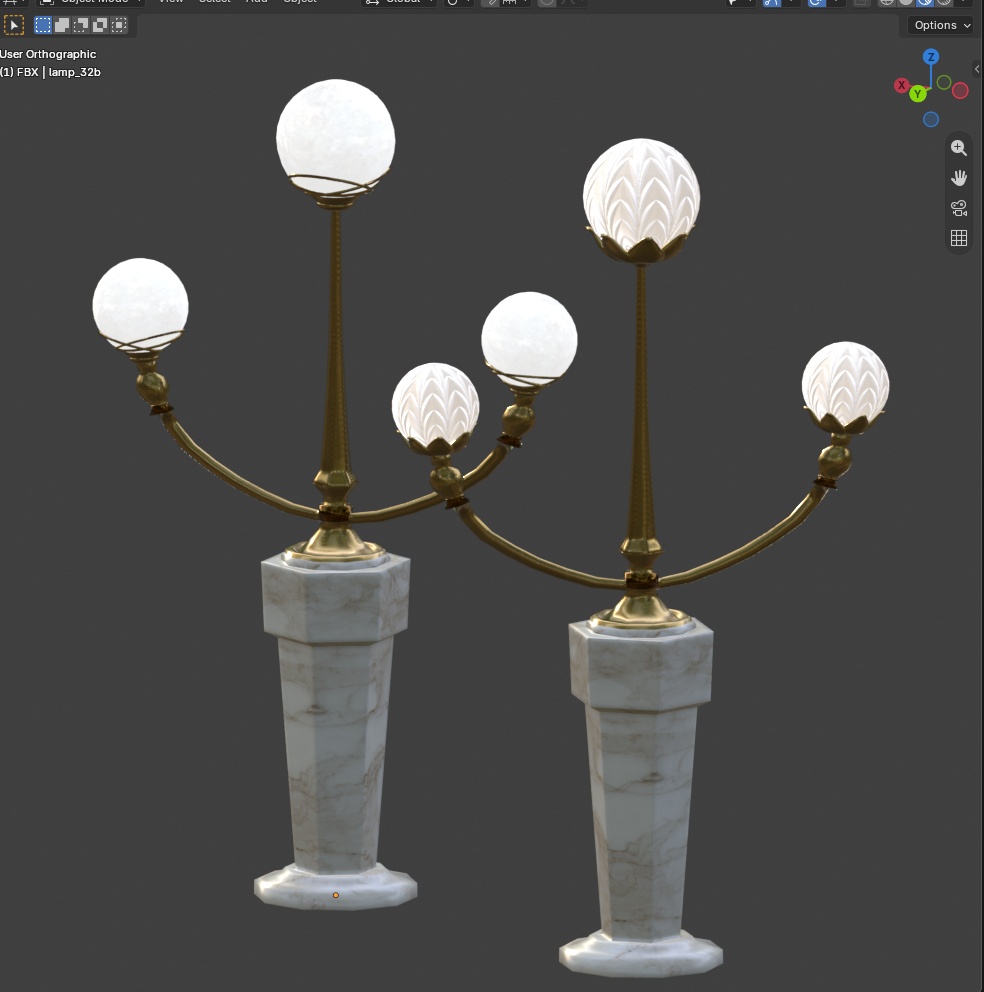Choose the Extend Selection mode
This screenshot has height=992, width=984.
pos(62,25)
